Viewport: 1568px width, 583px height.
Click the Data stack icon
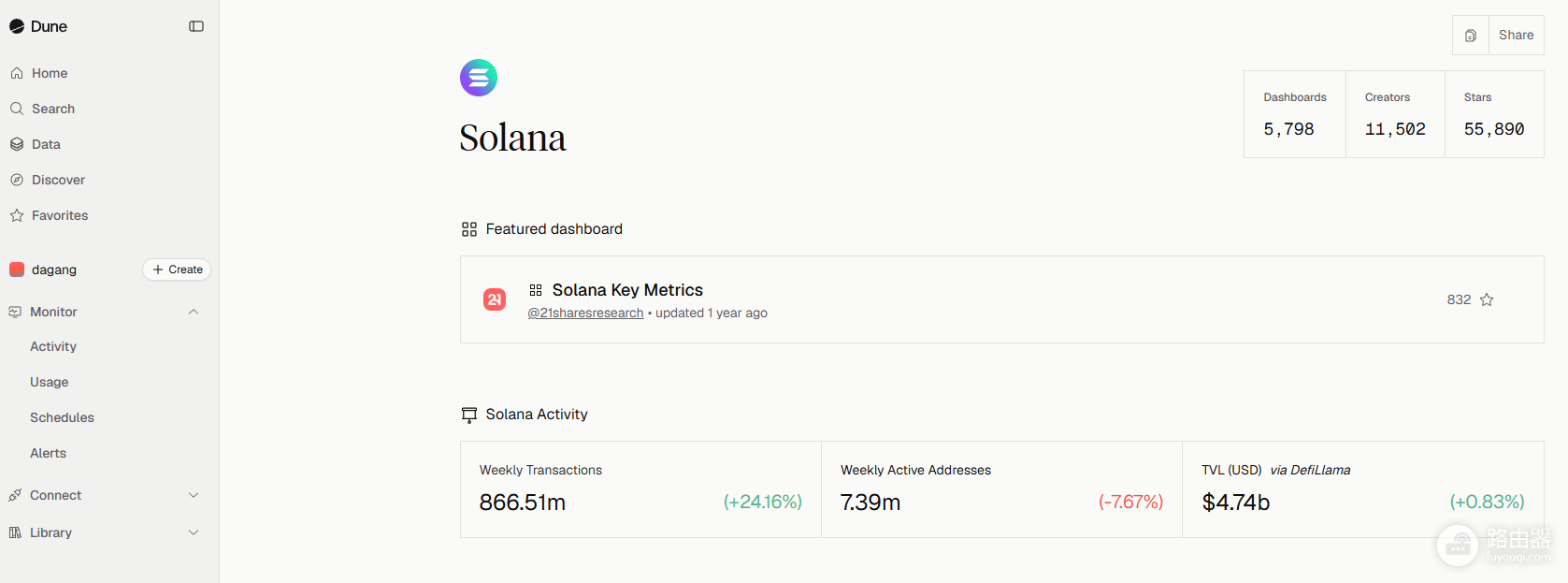[17, 144]
